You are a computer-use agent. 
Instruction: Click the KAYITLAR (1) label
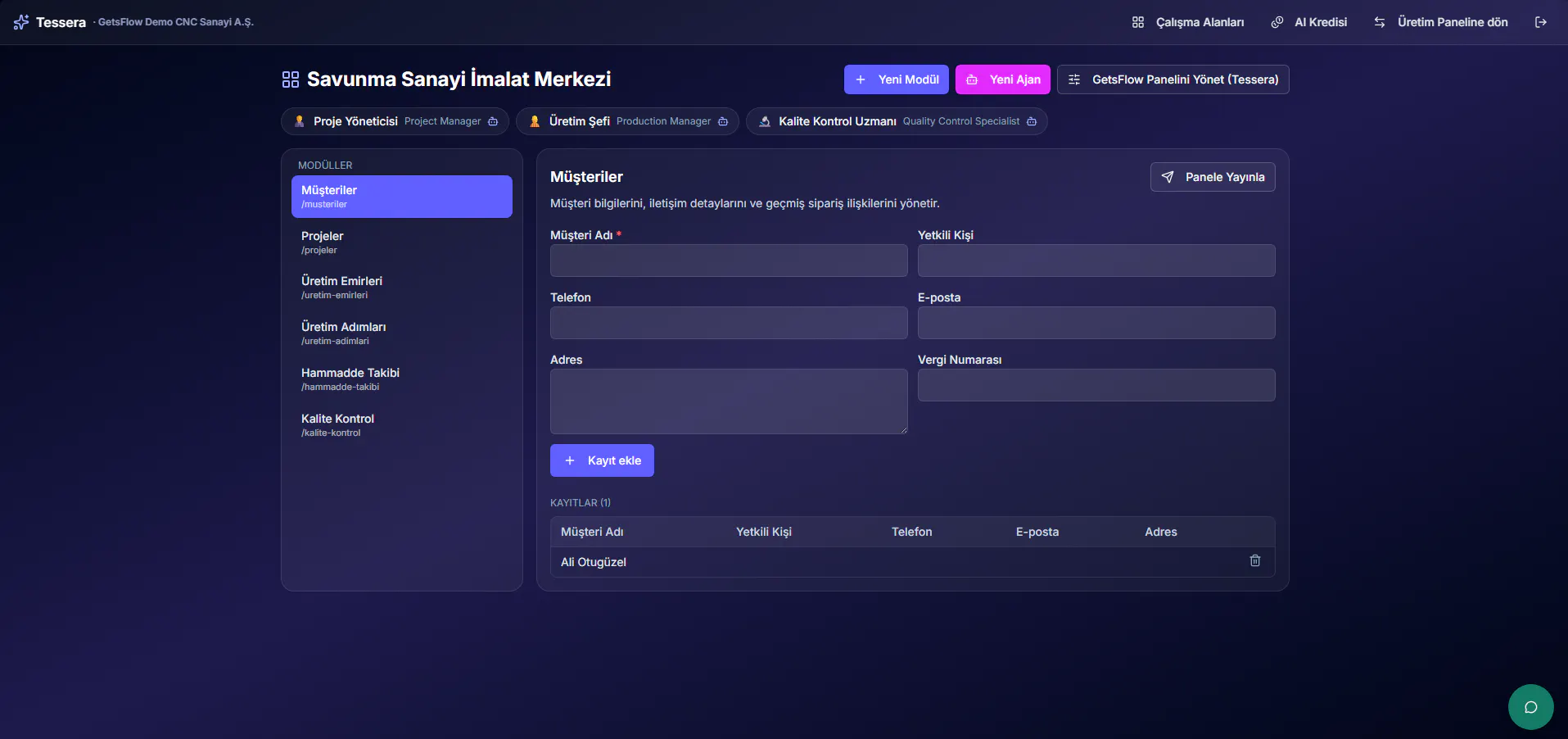581,503
